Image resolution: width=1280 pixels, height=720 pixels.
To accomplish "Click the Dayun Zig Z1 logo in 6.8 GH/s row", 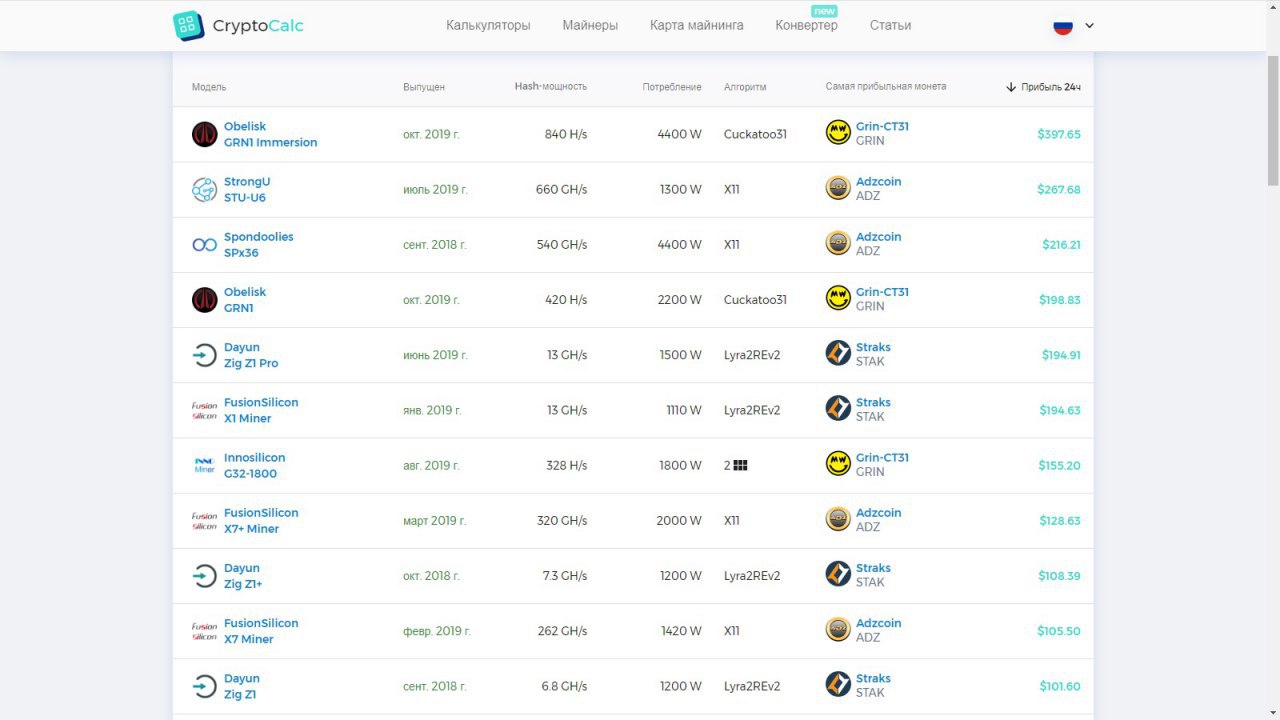I will tap(205, 686).
